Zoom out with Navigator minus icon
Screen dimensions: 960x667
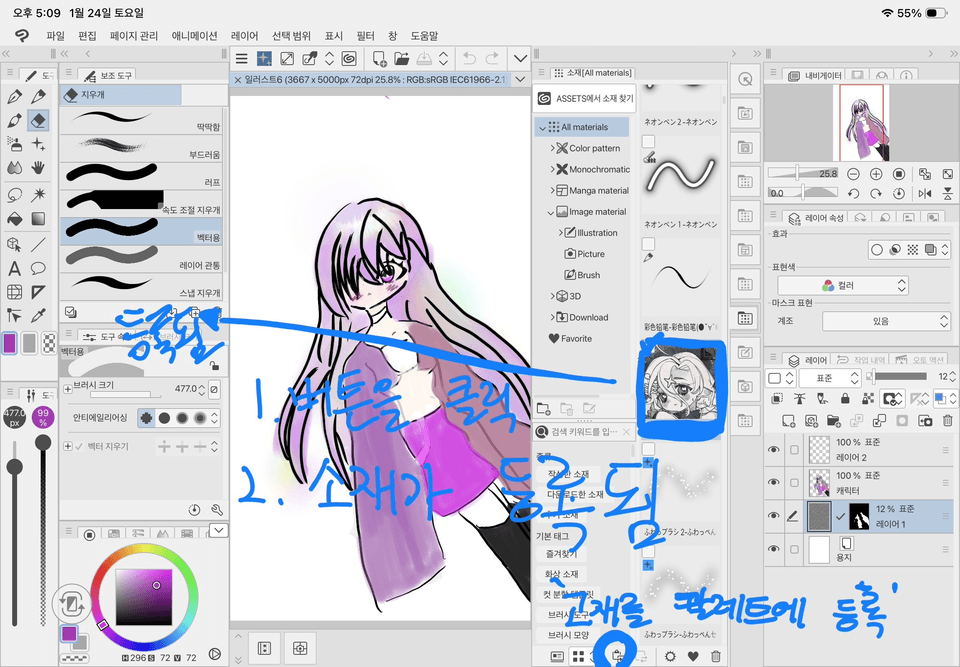tap(853, 174)
